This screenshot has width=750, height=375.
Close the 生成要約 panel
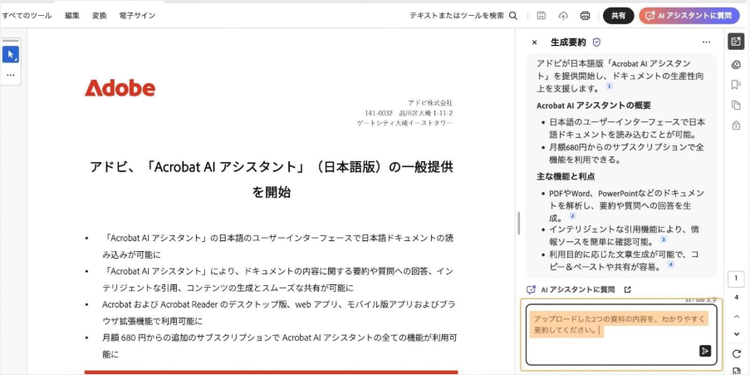coord(534,43)
